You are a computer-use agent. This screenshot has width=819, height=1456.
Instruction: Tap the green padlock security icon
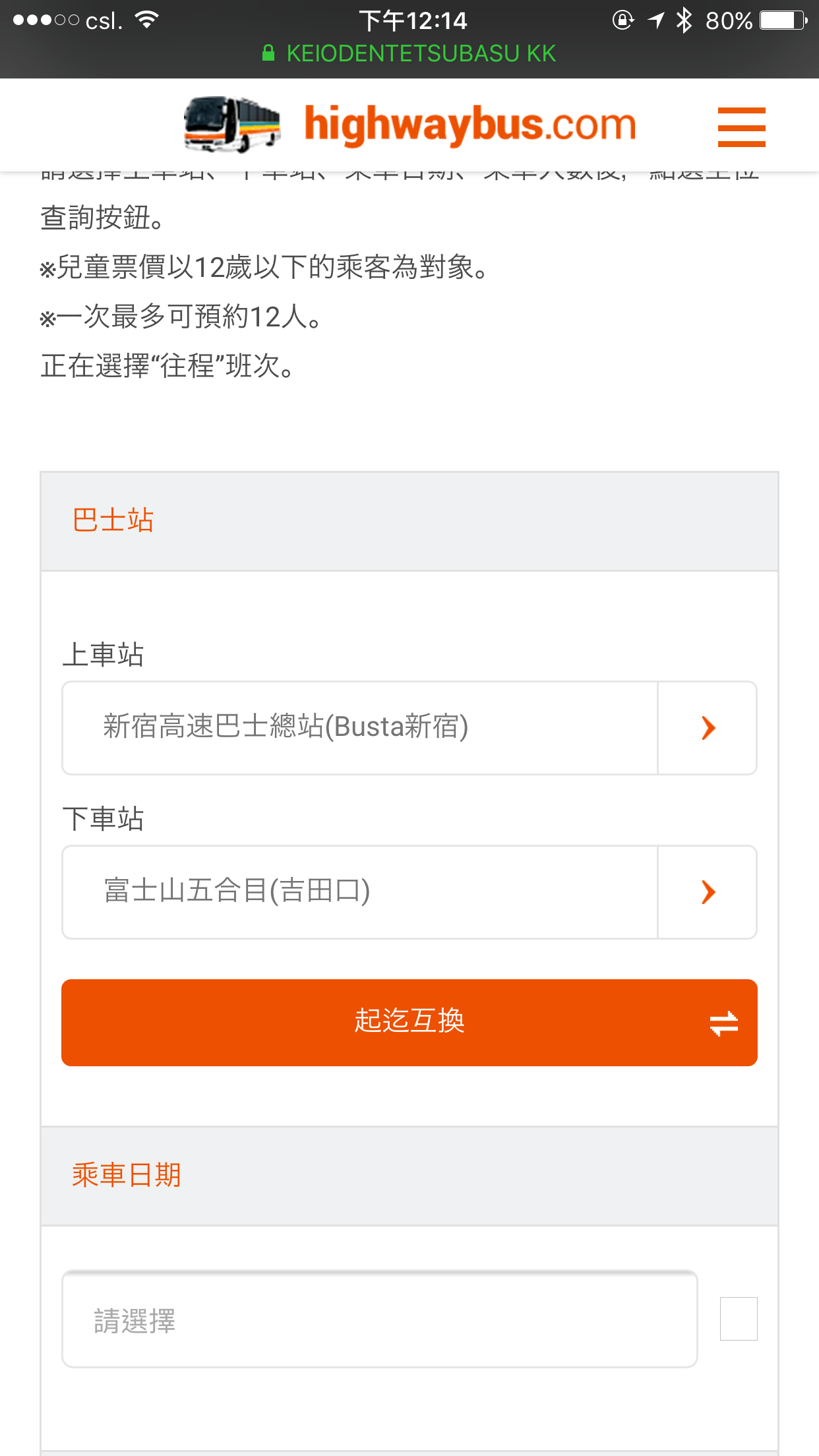268,53
